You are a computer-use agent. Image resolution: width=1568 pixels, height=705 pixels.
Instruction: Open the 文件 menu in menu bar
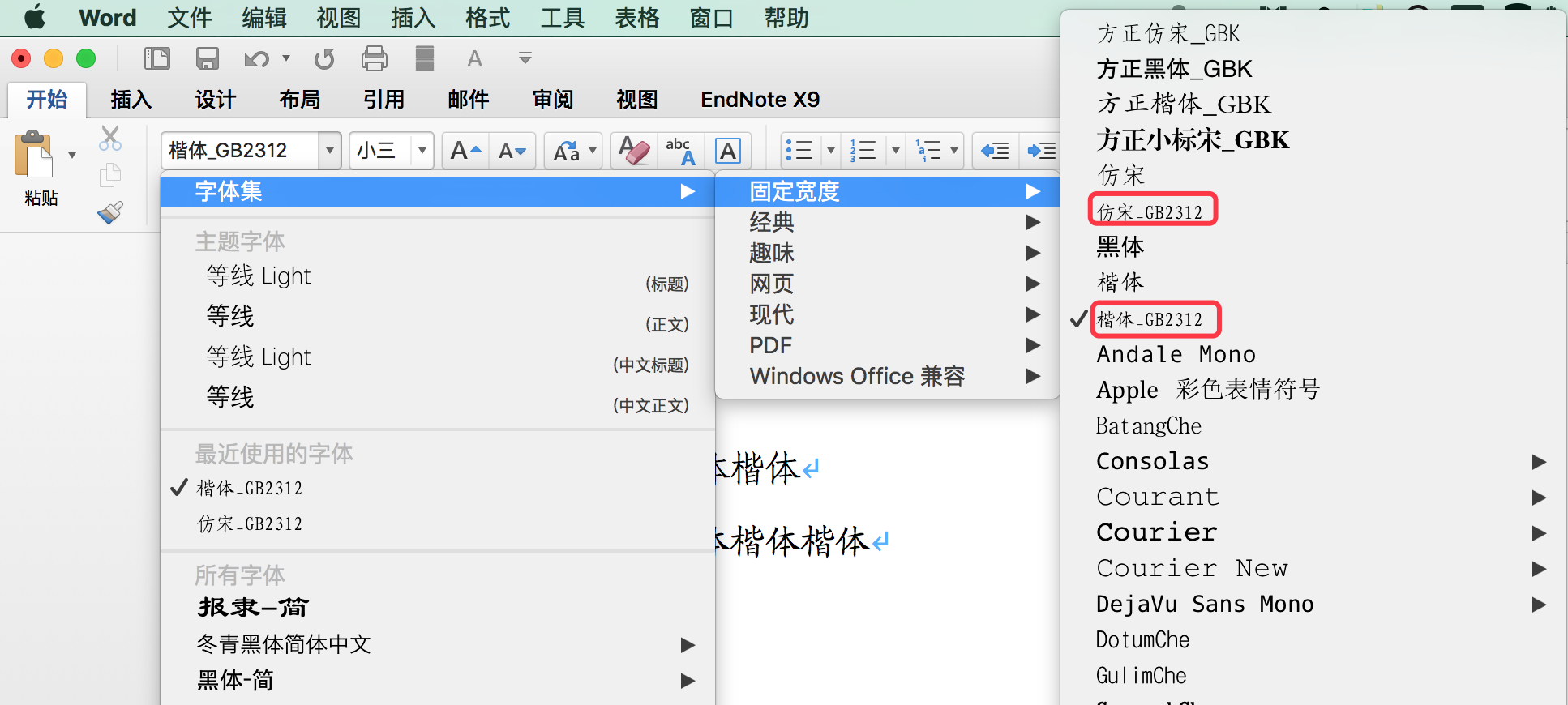pyautogui.click(x=190, y=18)
